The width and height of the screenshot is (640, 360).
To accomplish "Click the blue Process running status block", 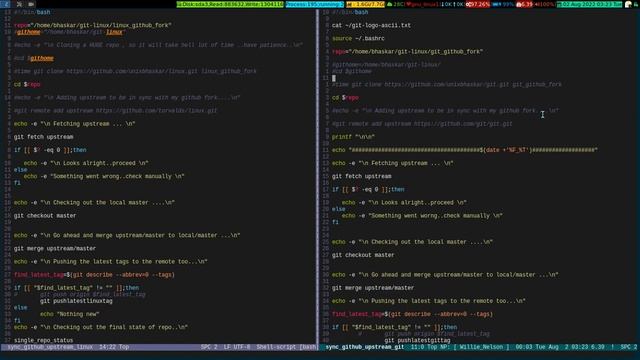I will pos(314,4).
